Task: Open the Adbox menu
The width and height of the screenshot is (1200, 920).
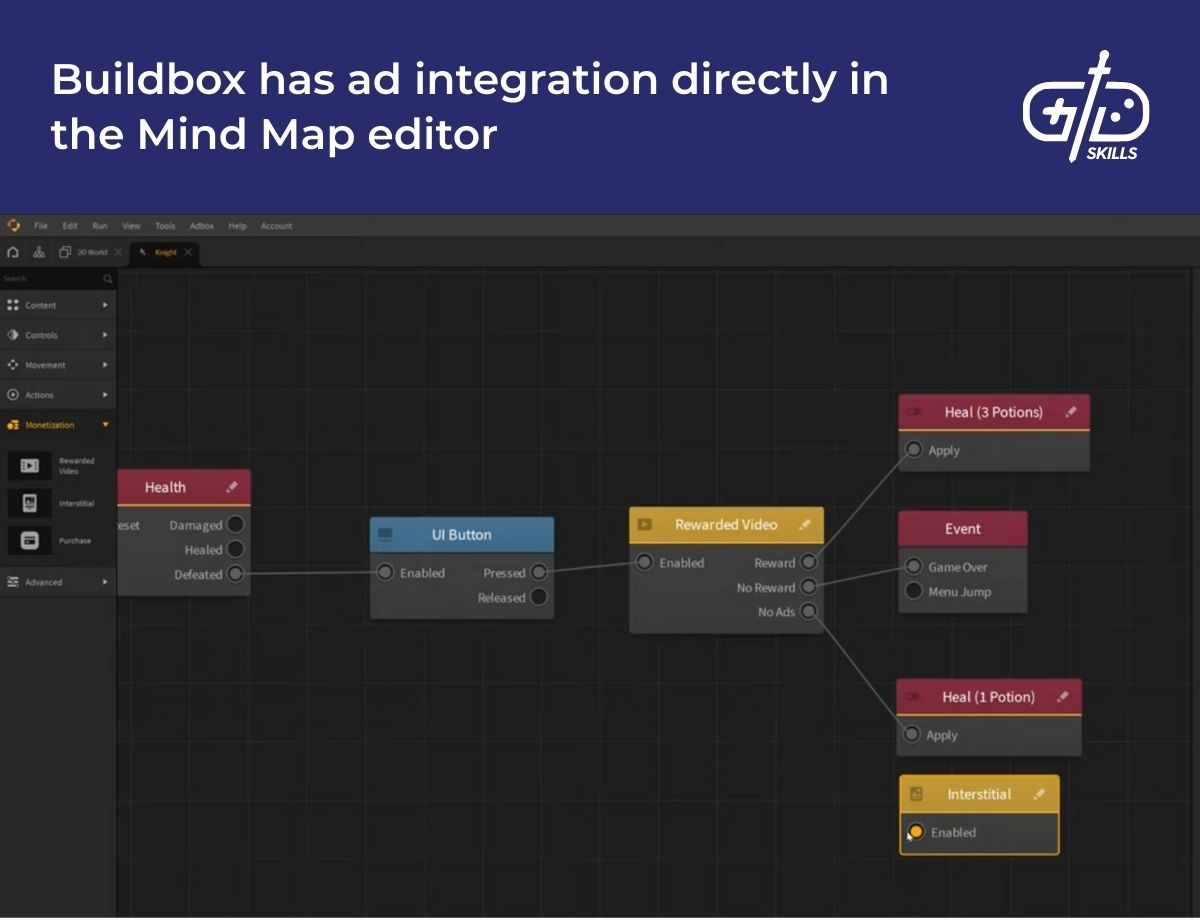Action: coord(201,225)
